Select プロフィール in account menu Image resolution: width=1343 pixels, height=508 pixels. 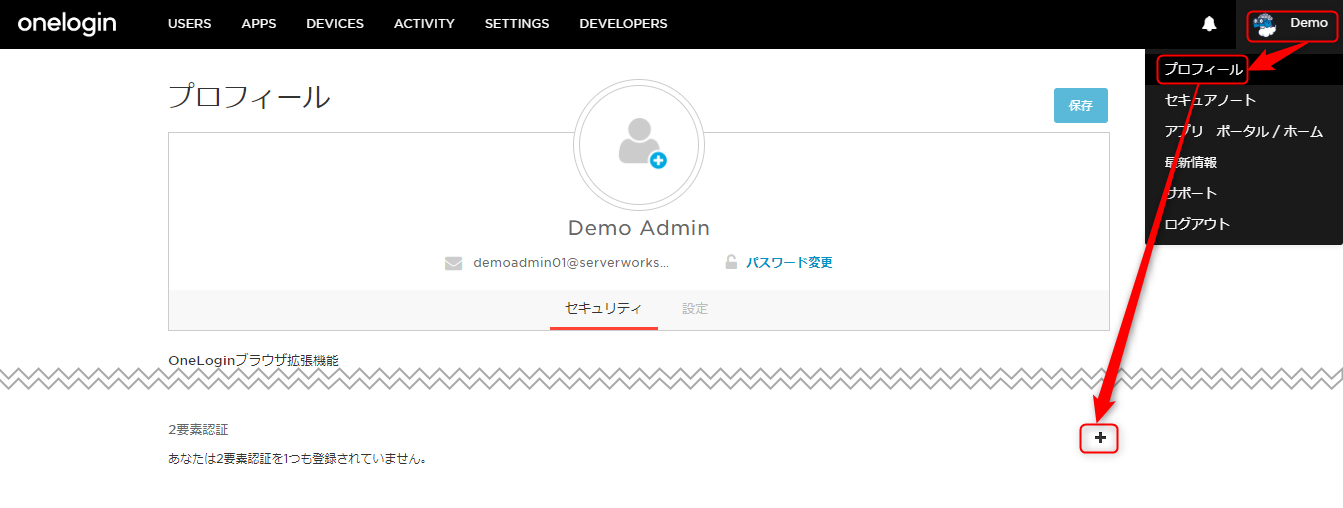[1203, 70]
